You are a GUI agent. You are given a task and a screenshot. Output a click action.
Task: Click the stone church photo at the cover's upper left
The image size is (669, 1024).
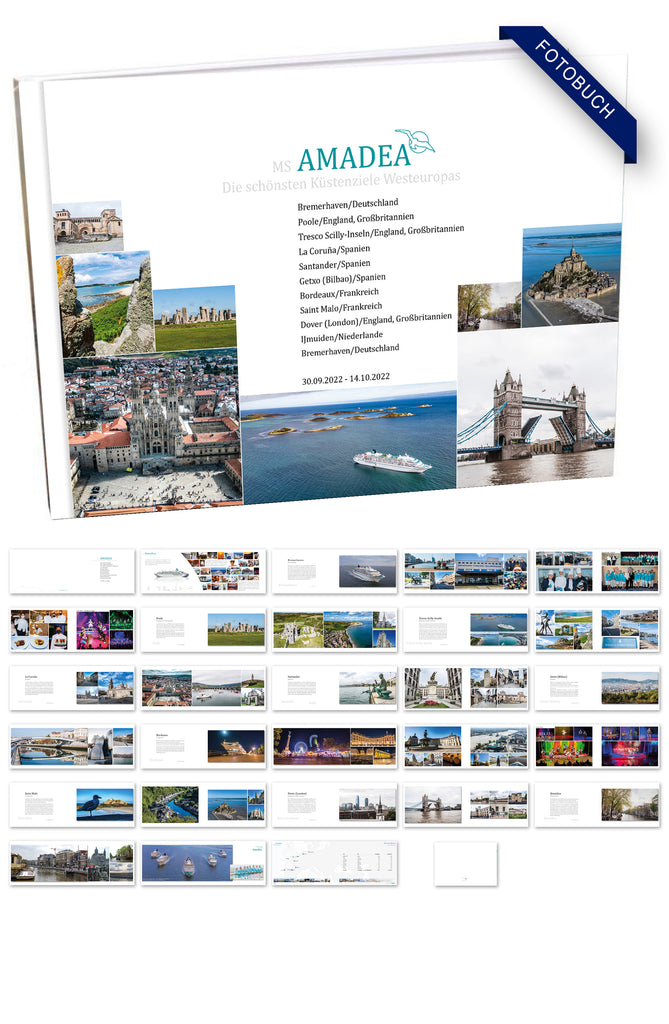(88, 228)
